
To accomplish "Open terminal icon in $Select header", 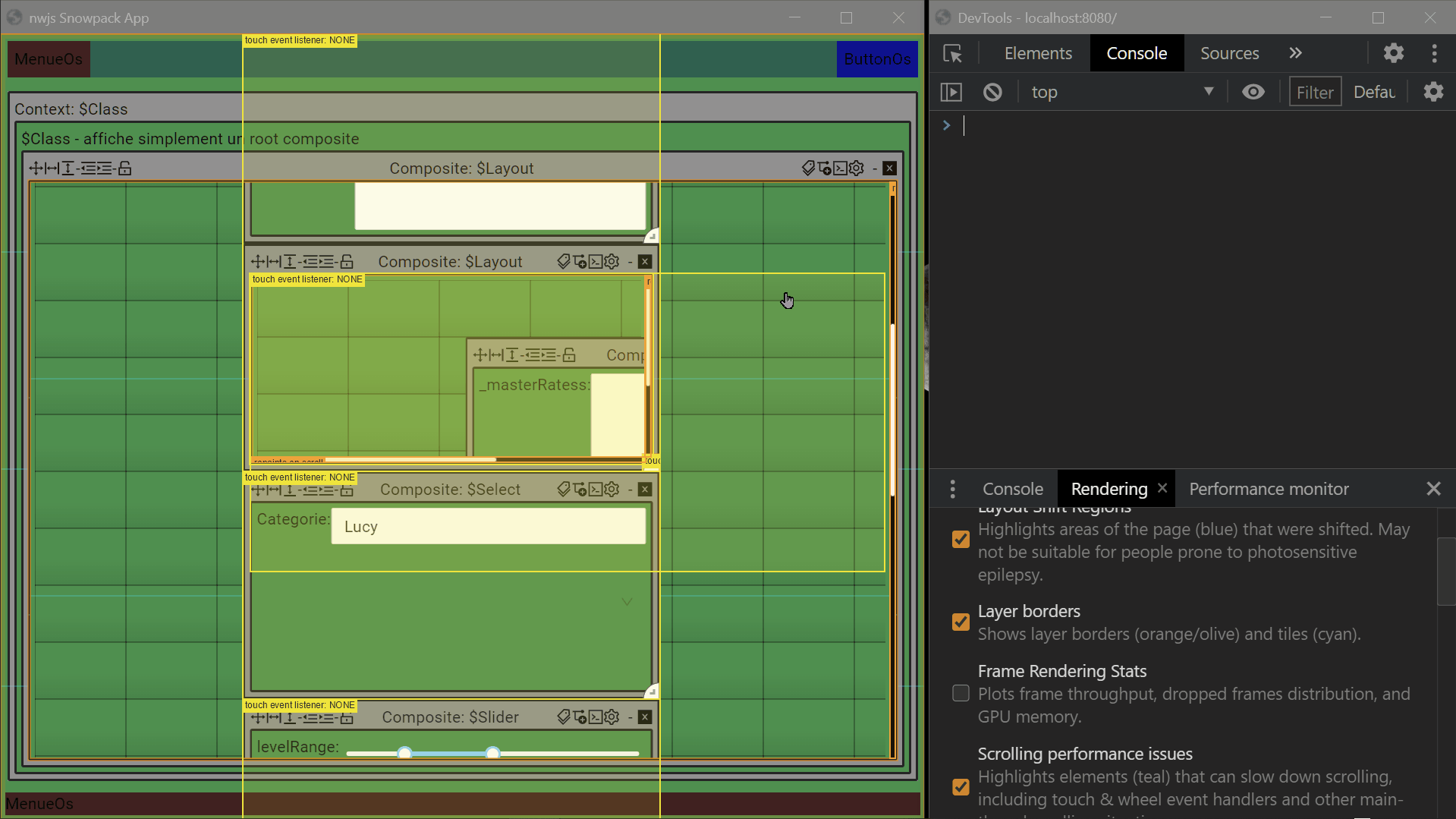I will tap(596, 490).
